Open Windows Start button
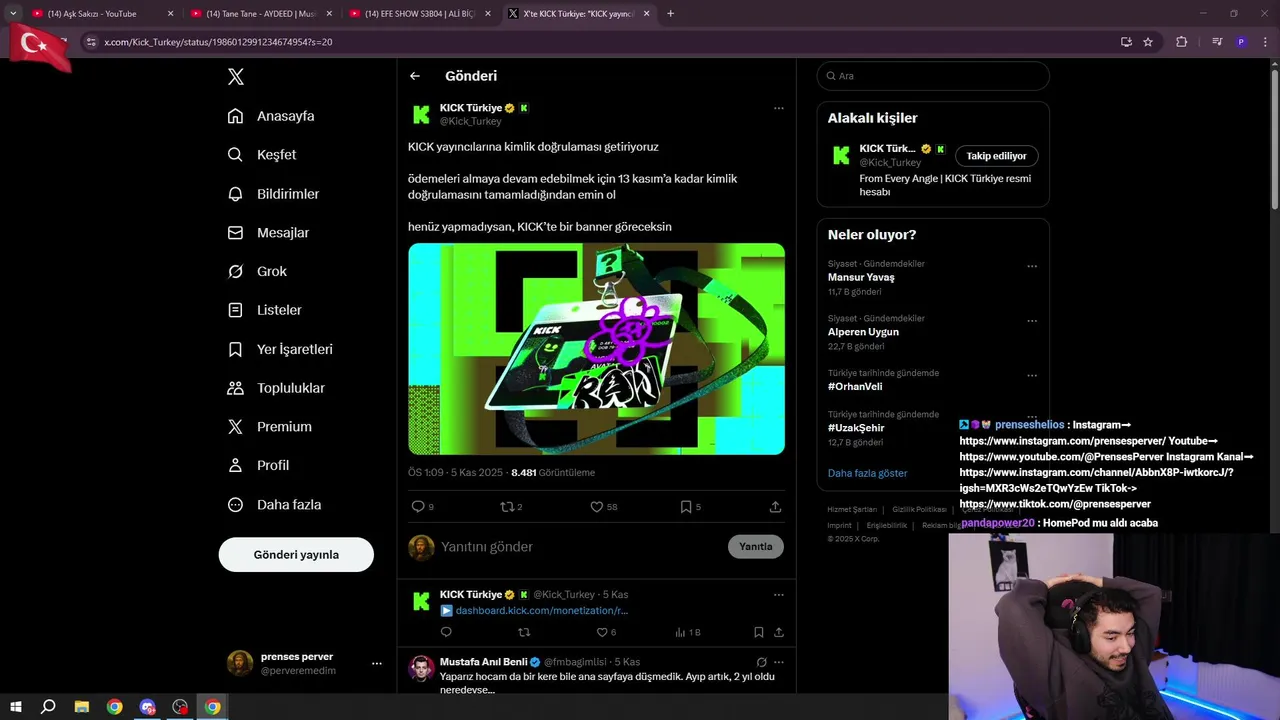Viewport: 1280px width, 720px height. point(16,707)
